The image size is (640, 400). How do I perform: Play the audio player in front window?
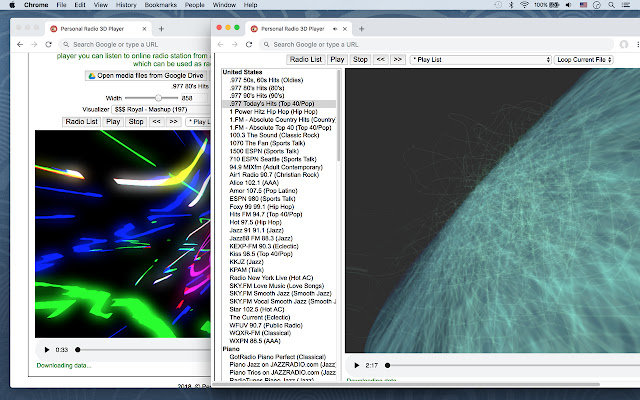[x=356, y=365]
